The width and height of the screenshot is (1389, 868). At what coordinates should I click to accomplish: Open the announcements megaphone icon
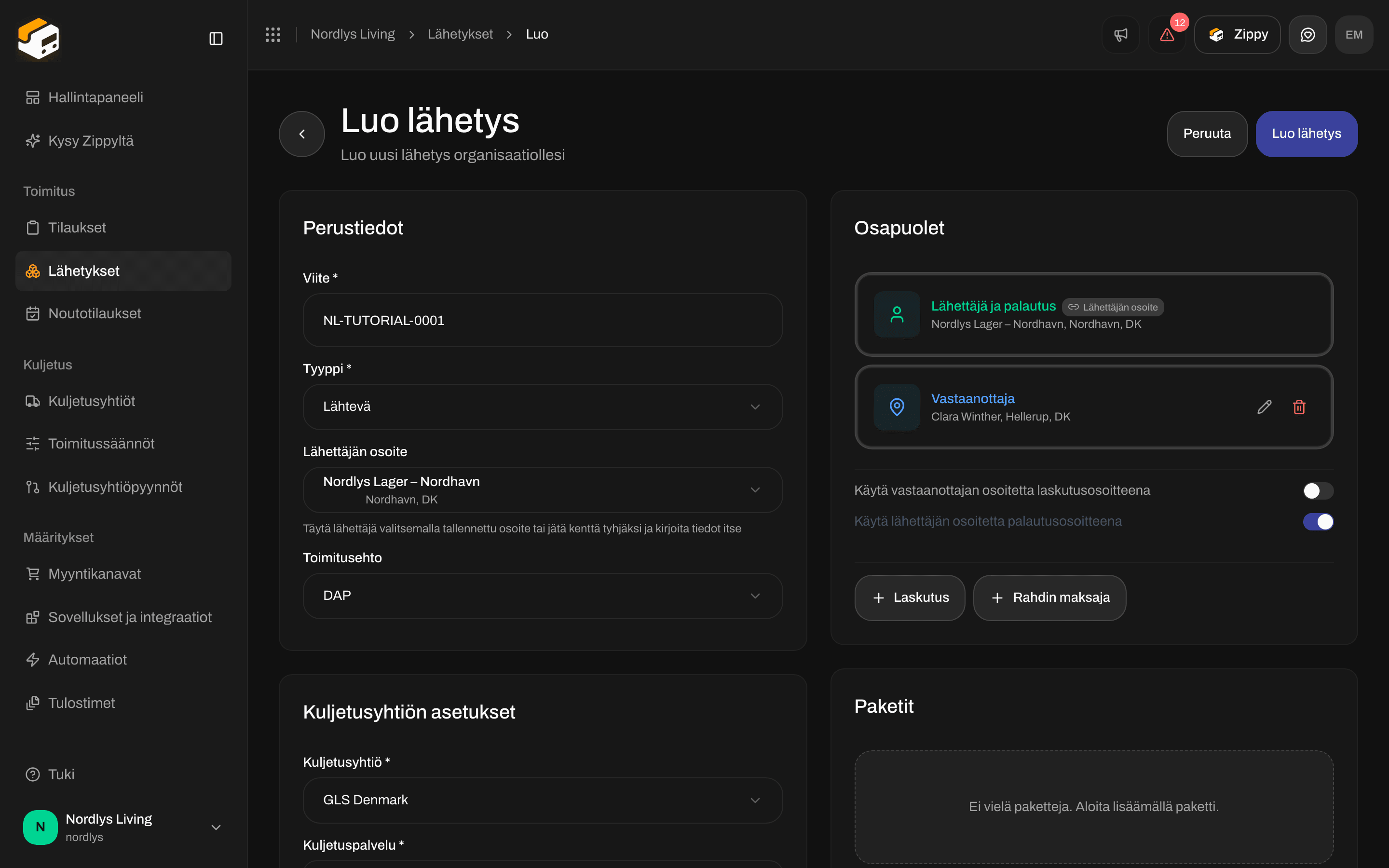1120,34
